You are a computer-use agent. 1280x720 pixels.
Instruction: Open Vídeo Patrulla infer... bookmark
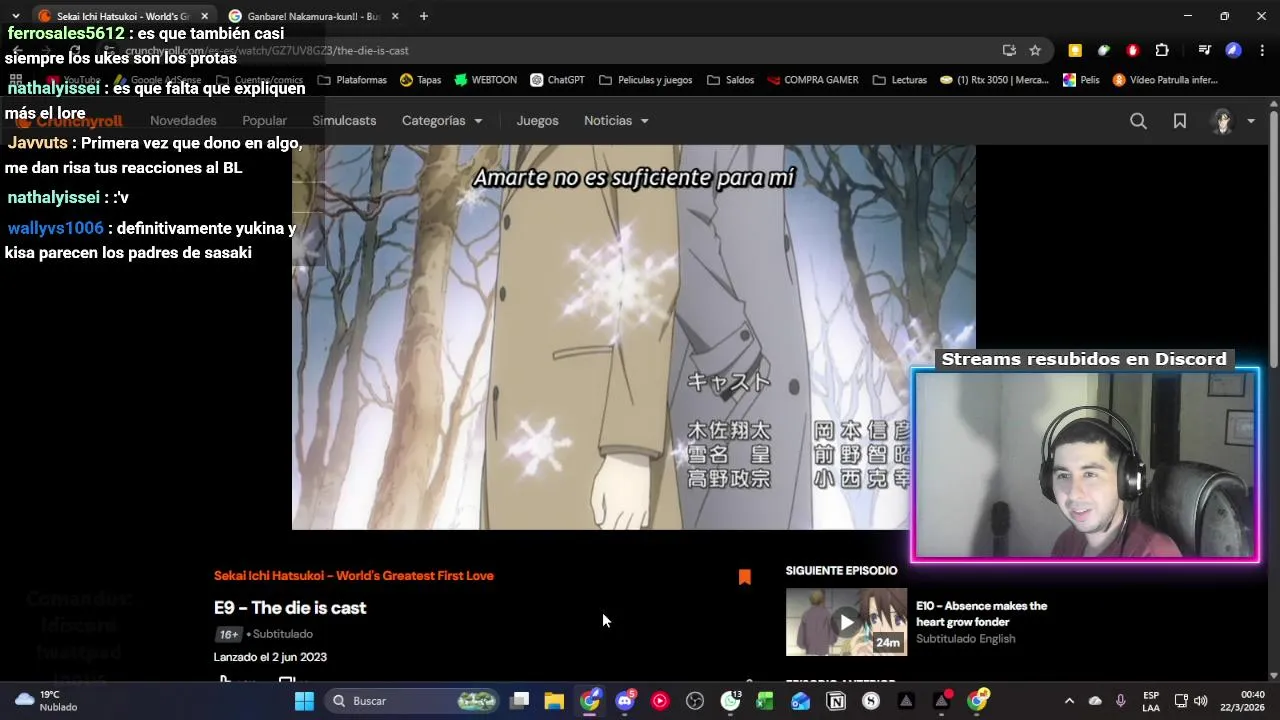[1165, 80]
